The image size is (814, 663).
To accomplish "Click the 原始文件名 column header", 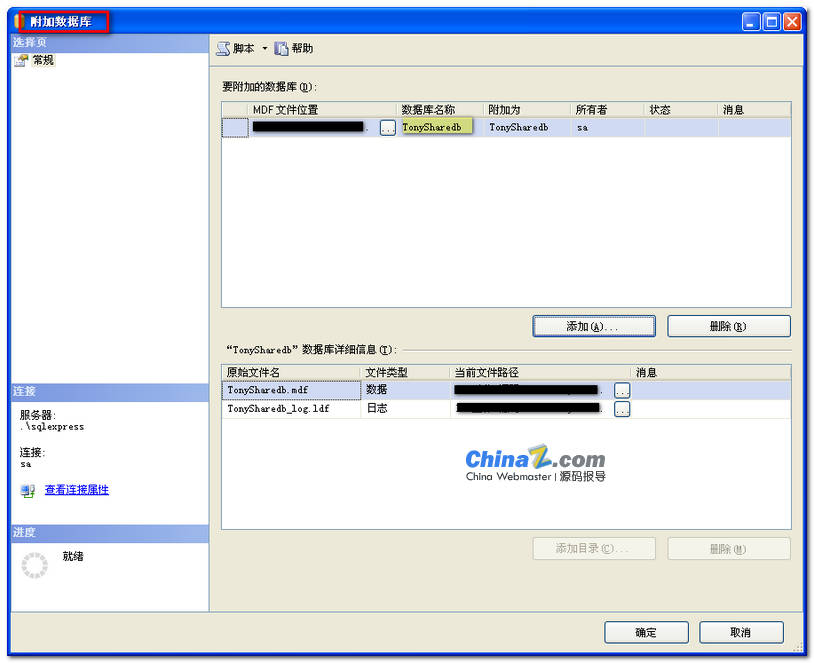I will click(291, 372).
